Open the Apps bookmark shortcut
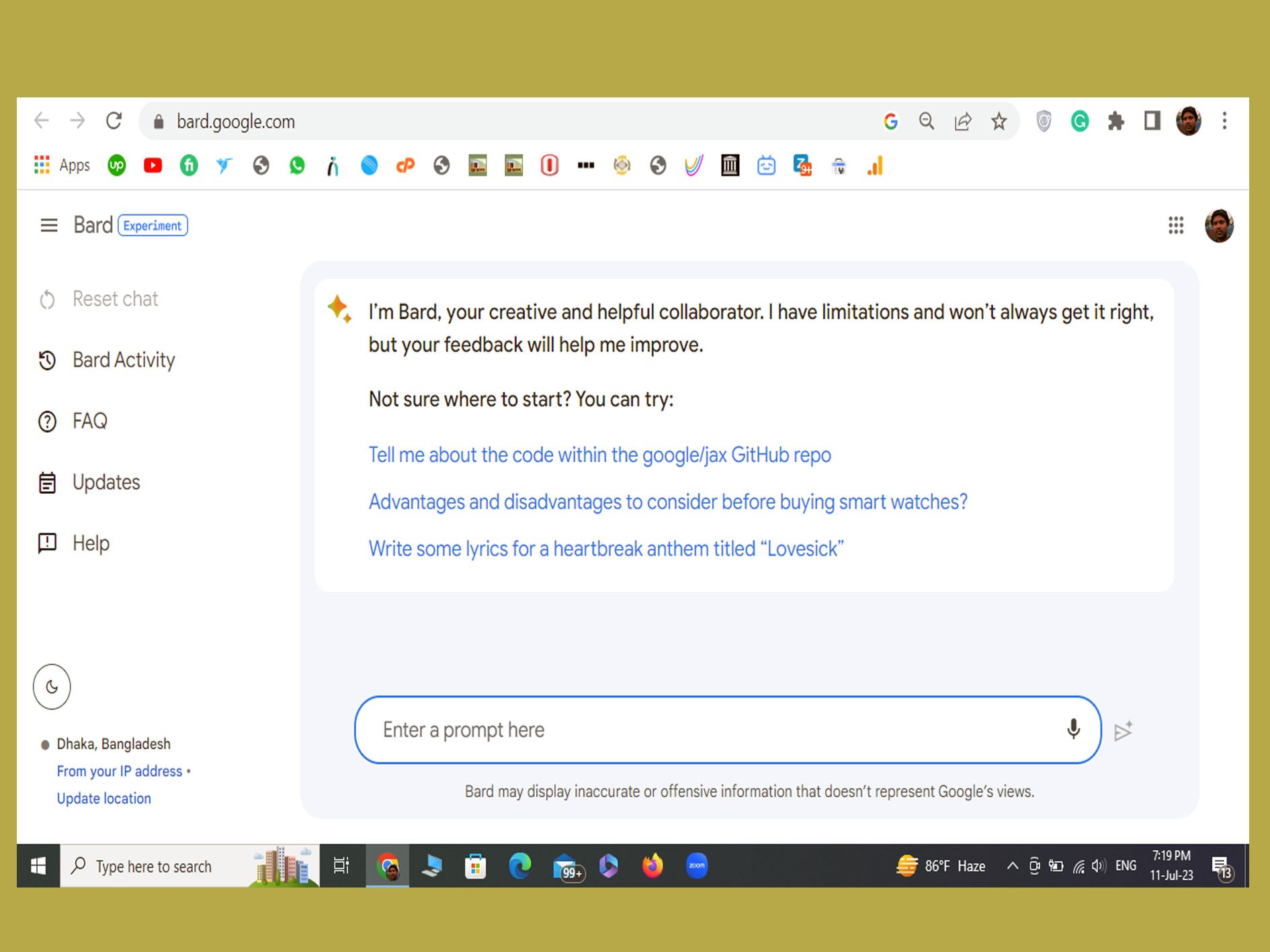The height and width of the screenshot is (952, 1270). tap(61, 165)
